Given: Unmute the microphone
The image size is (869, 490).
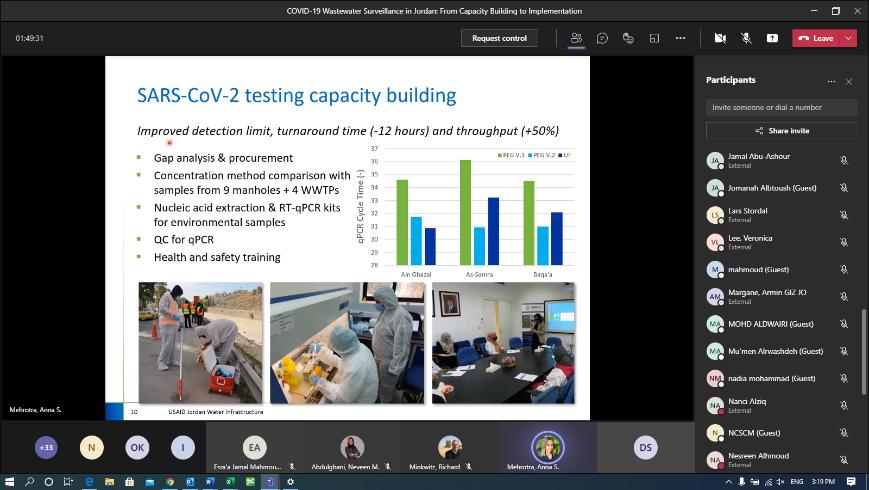Looking at the screenshot, I should (x=746, y=38).
